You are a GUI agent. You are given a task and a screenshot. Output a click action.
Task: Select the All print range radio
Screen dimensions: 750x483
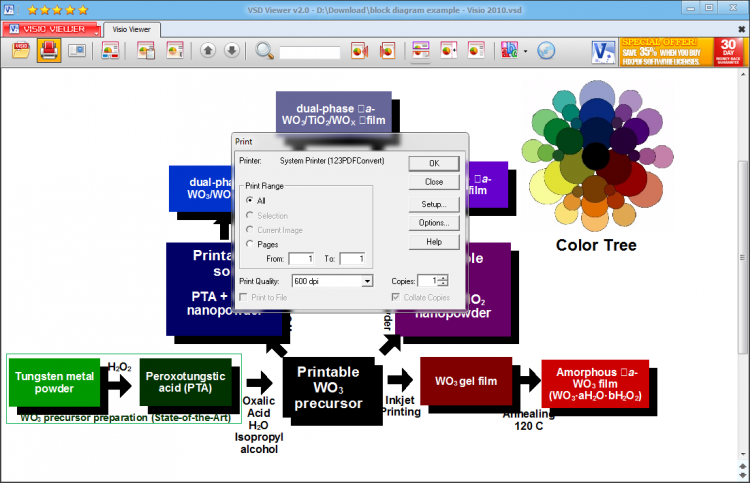250,200
